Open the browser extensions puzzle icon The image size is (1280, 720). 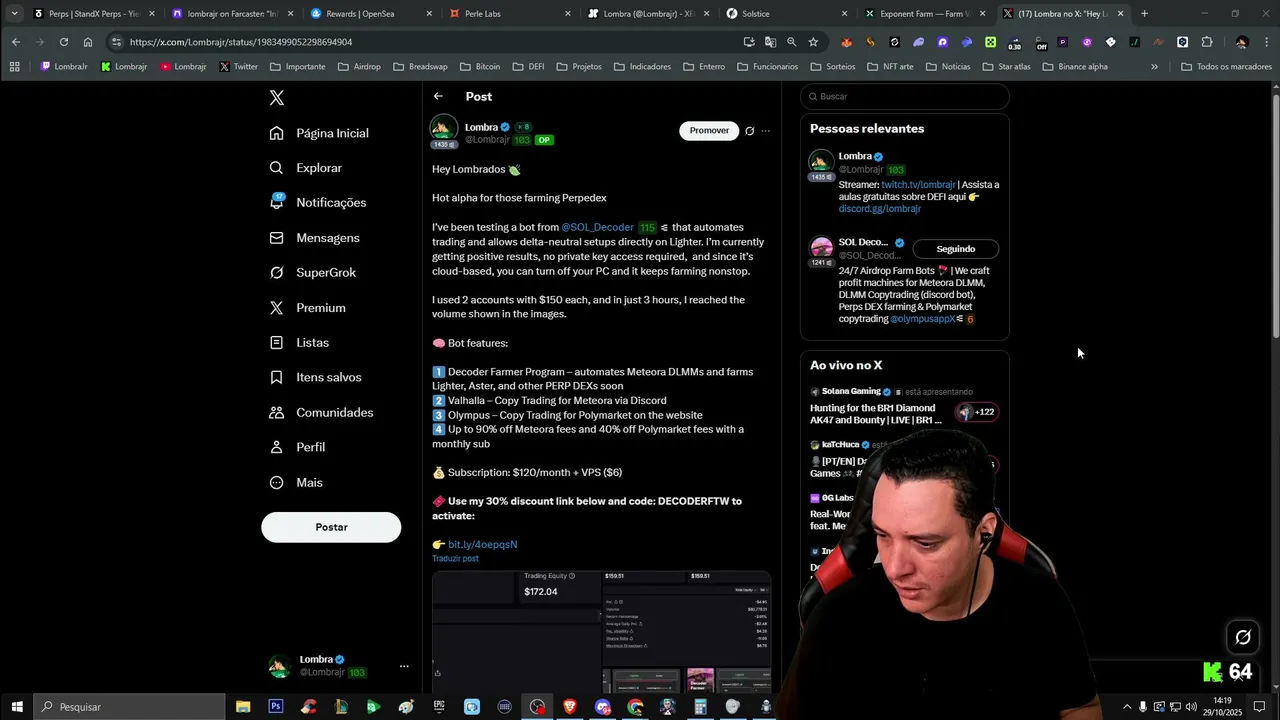[1207, 42]
